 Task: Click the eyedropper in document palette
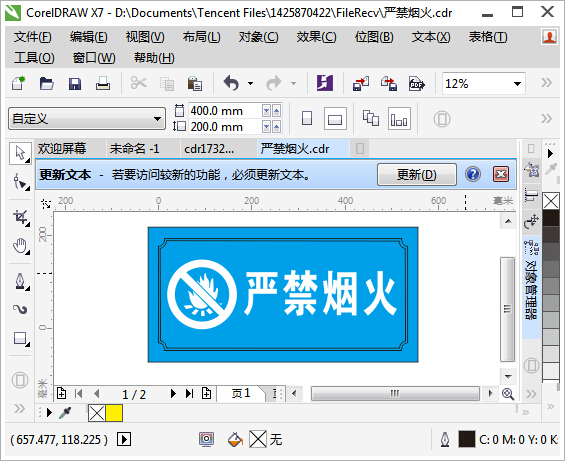[65, 413]
